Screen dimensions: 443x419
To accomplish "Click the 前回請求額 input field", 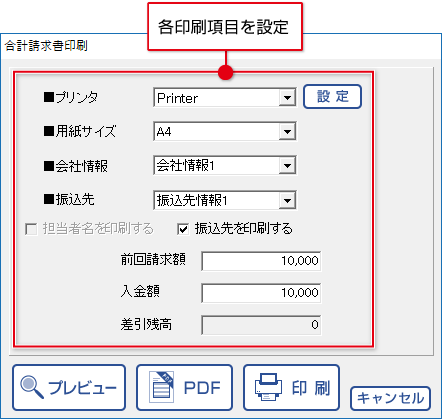I will coord(261,261).
